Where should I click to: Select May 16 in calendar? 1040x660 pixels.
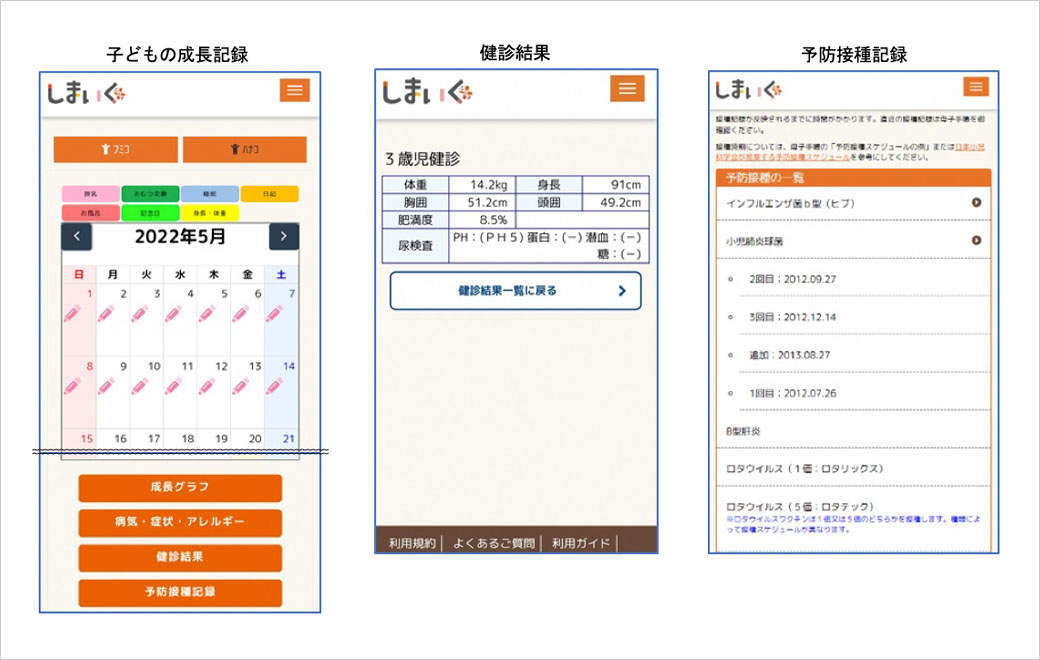(x=120, y=438)
